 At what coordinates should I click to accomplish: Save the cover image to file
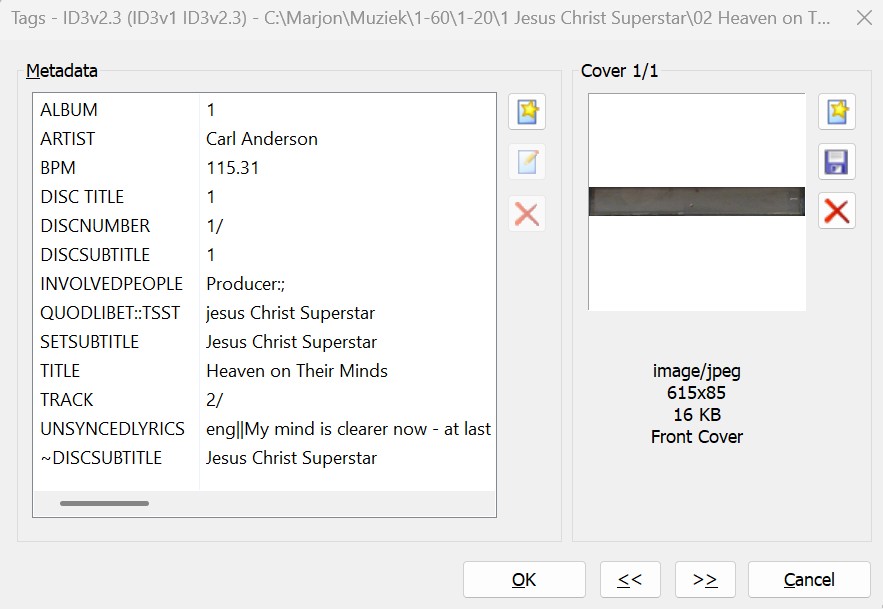pyautogui.click(x=837, y=162)
